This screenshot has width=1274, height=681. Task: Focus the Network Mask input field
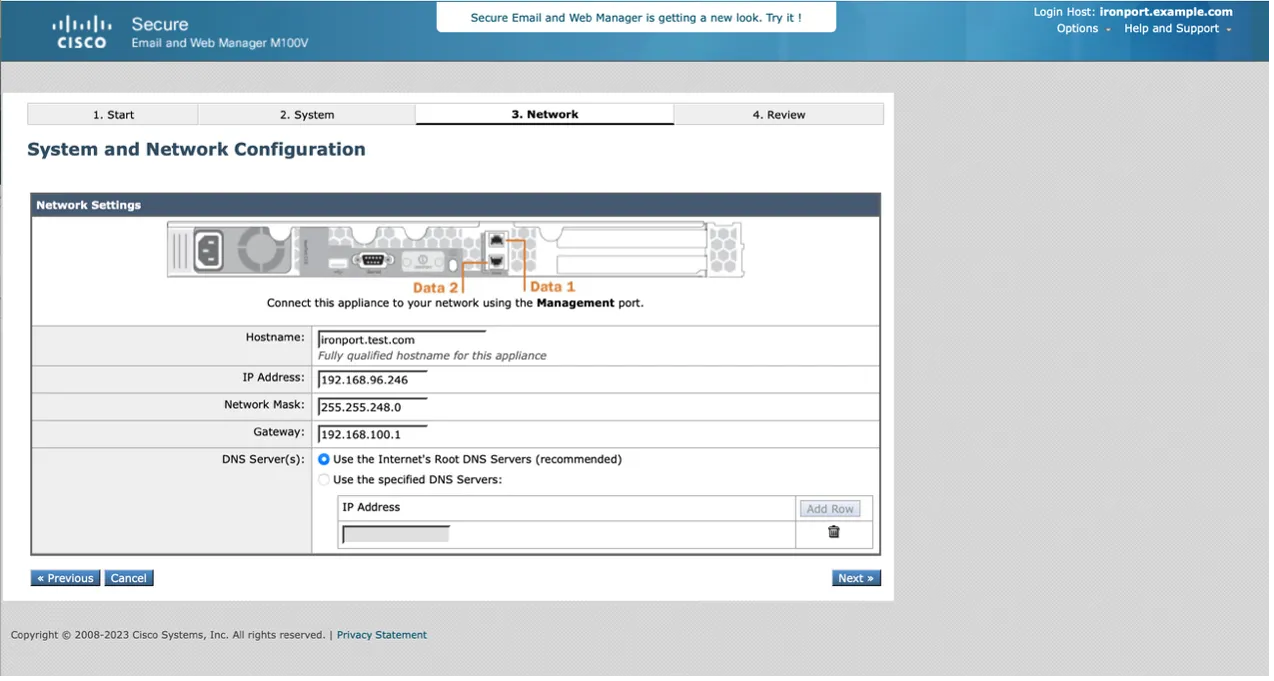tap(372, 407)
